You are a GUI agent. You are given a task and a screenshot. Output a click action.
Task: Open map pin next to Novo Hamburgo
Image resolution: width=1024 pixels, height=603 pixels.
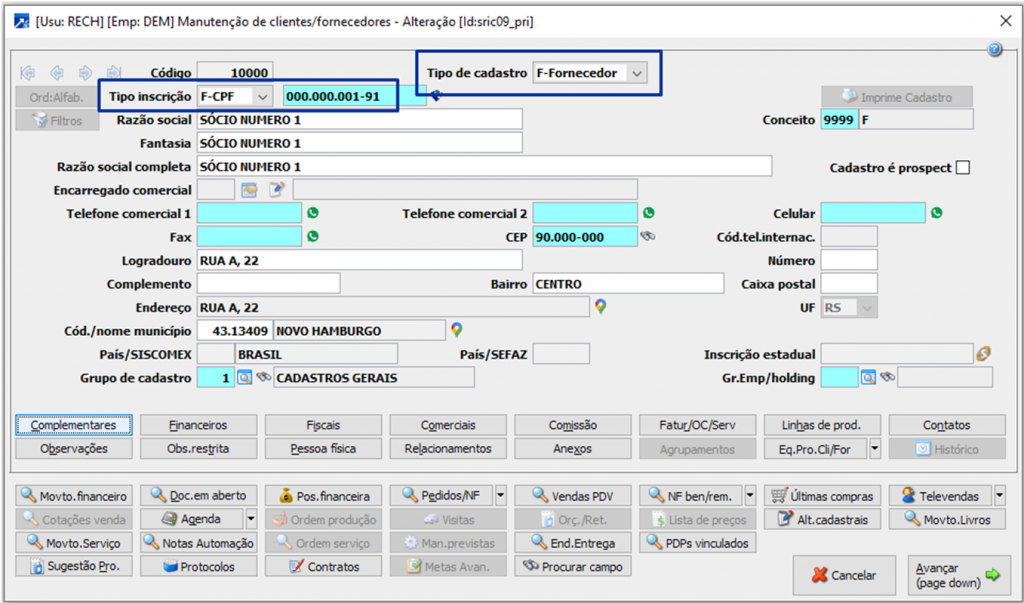click(456, 330)
